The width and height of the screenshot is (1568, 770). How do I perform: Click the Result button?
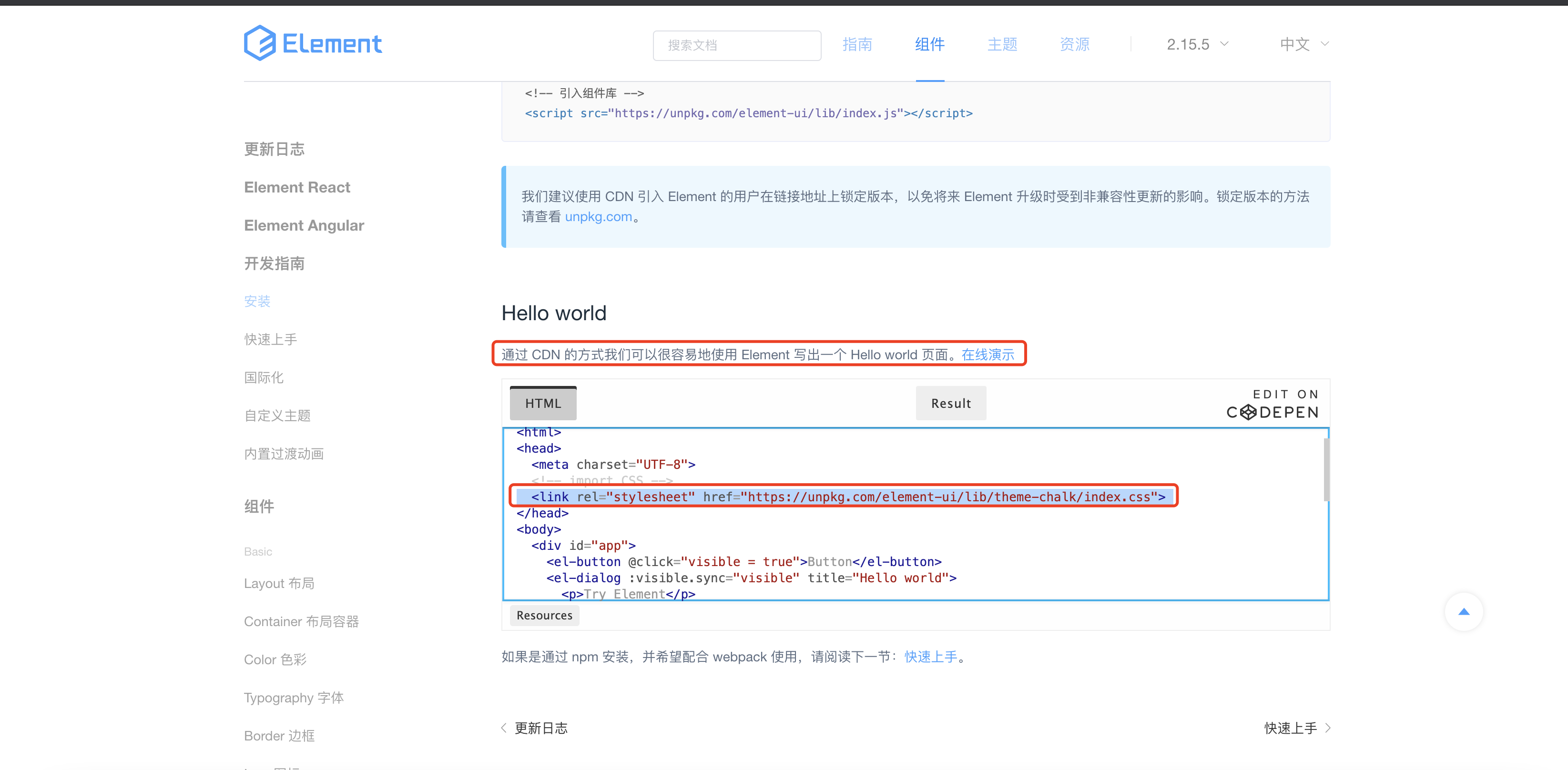pyautogui.click(x=950, y=402)
